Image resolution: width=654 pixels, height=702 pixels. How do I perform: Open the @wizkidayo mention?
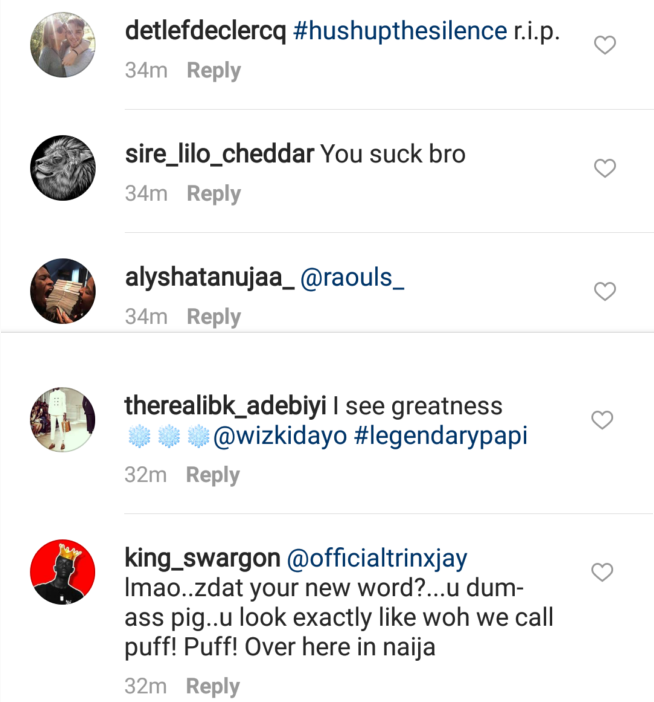coord(278,438)
